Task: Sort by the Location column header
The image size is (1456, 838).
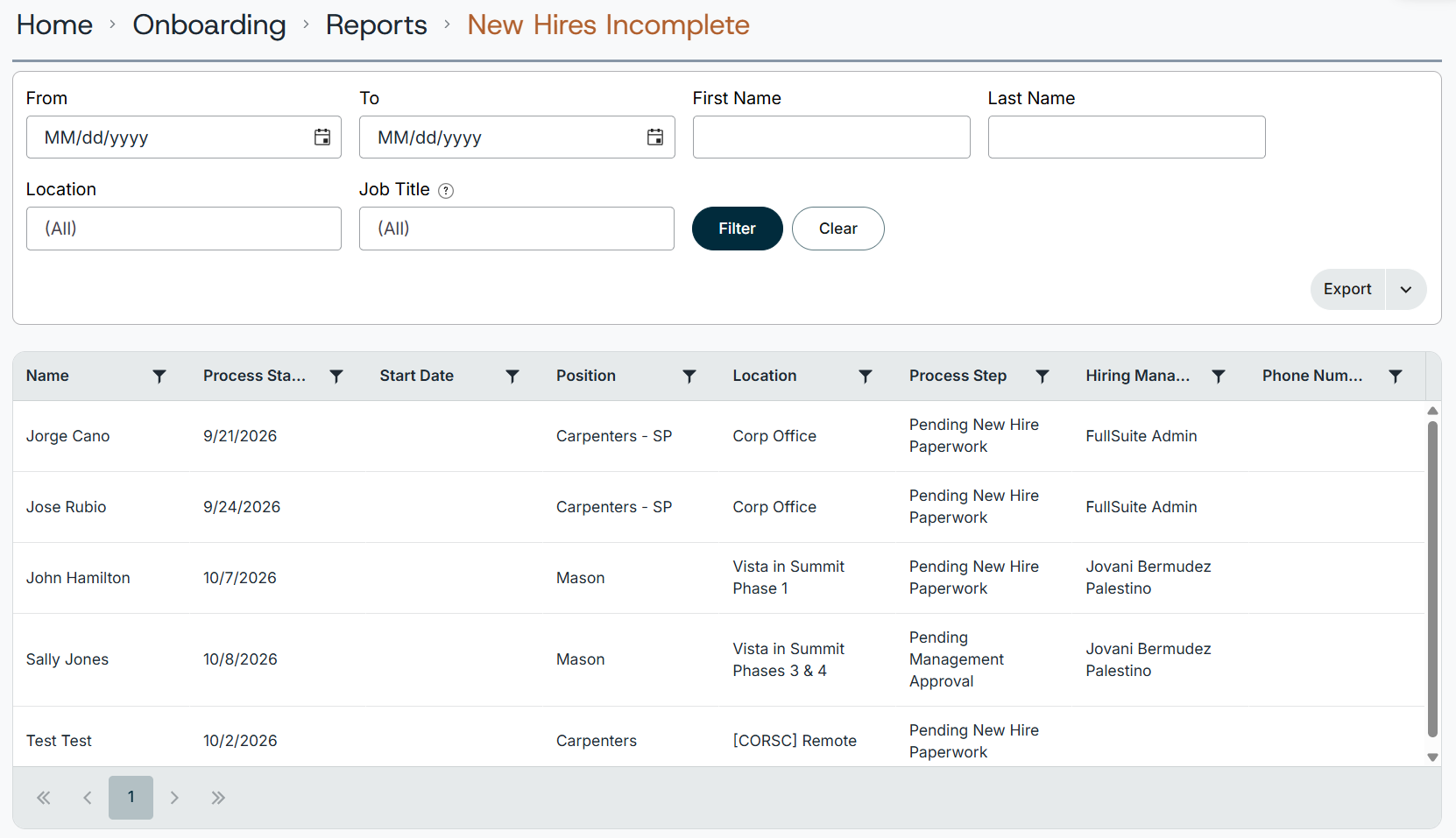Action: (x=765, y=376)
